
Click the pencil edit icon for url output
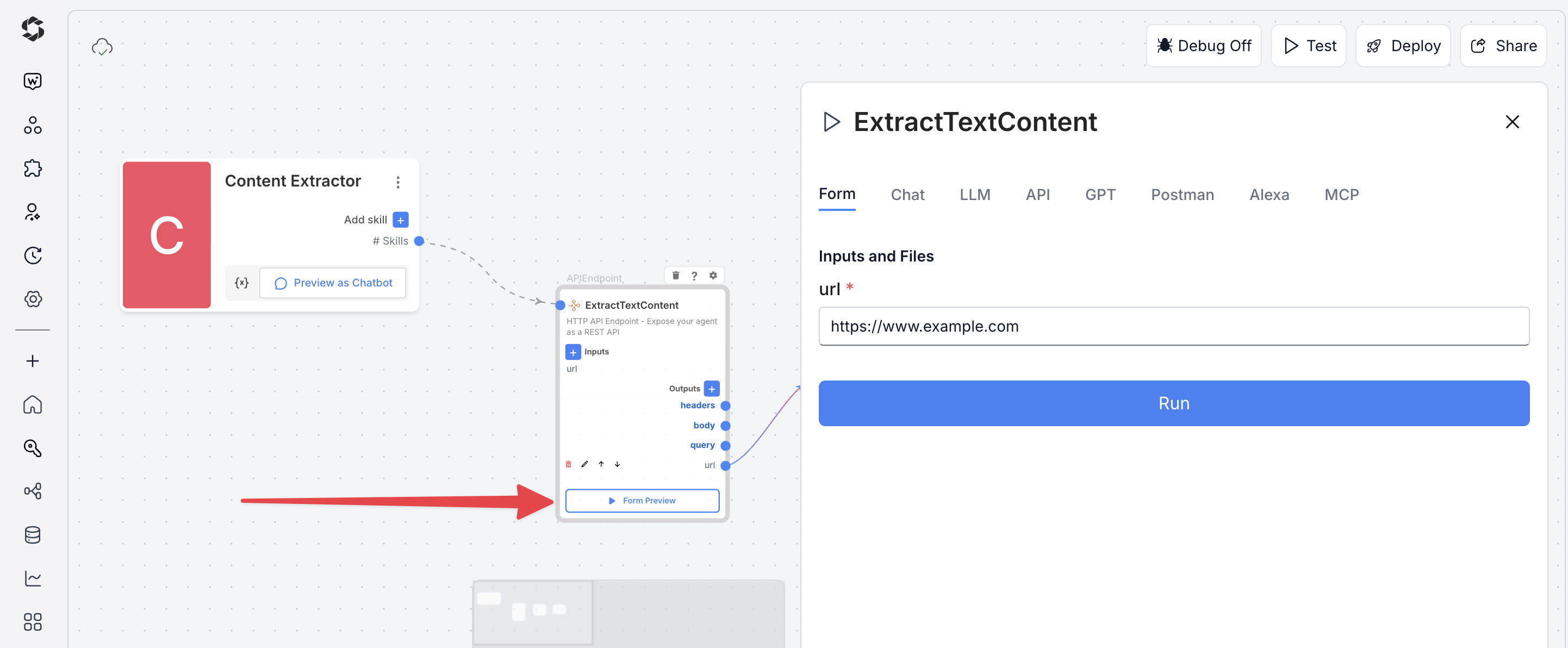click(584, 464)
